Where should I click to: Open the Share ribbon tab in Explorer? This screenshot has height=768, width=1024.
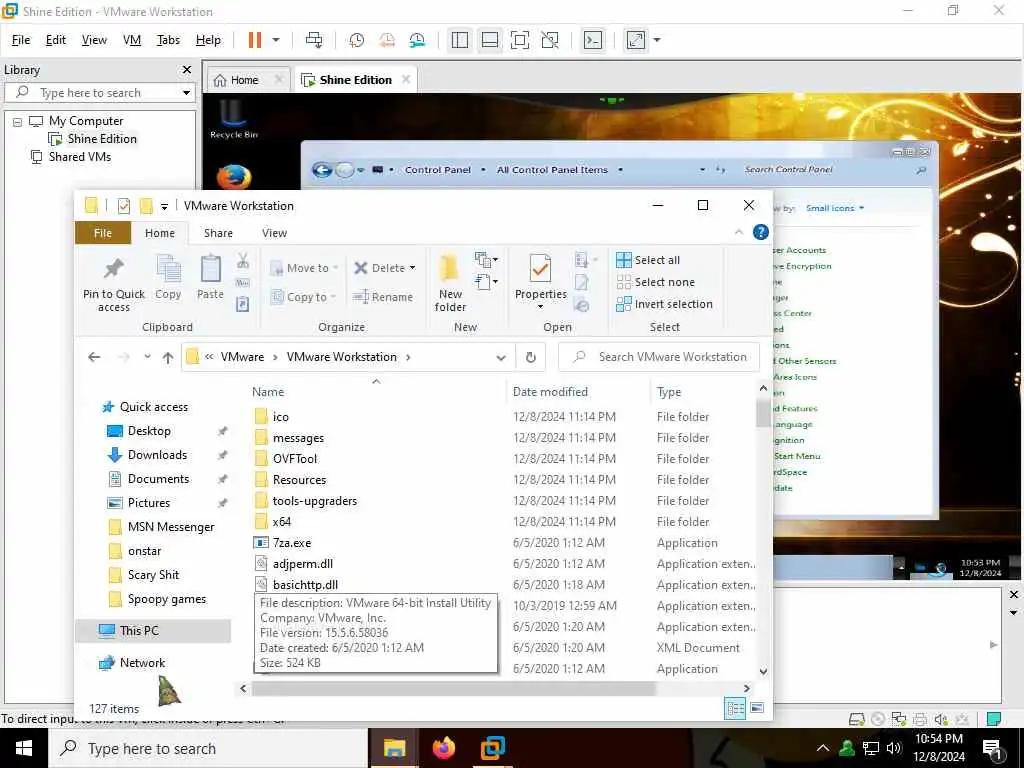[218, 233]
